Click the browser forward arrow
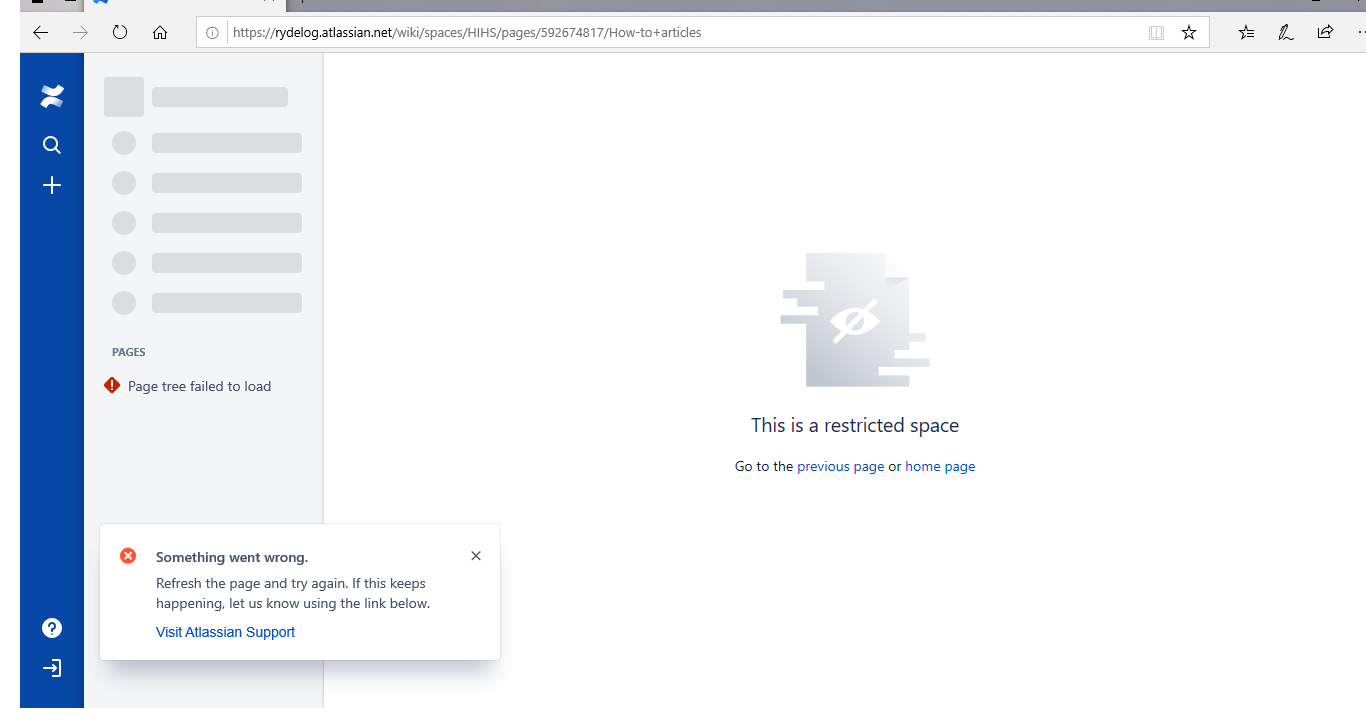 tap(80, 32)
